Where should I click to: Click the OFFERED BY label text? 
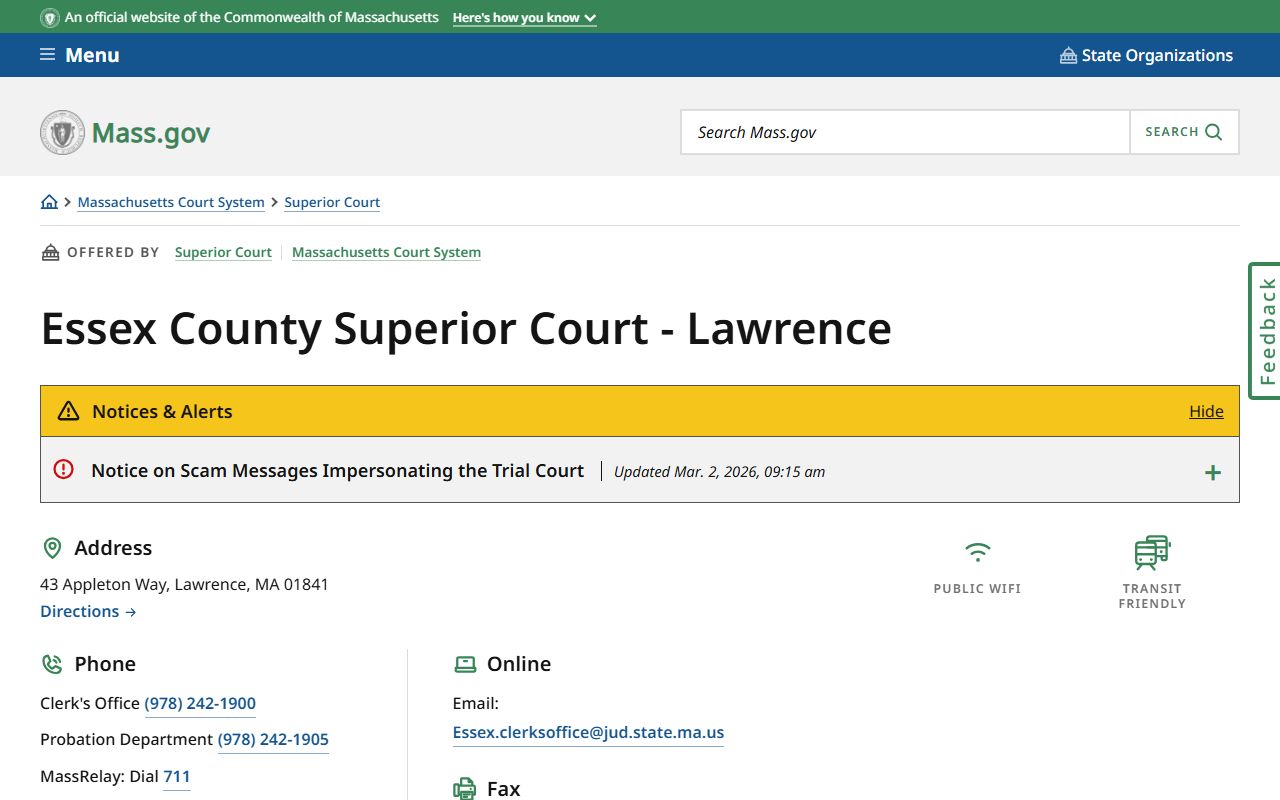click(113, 252)
